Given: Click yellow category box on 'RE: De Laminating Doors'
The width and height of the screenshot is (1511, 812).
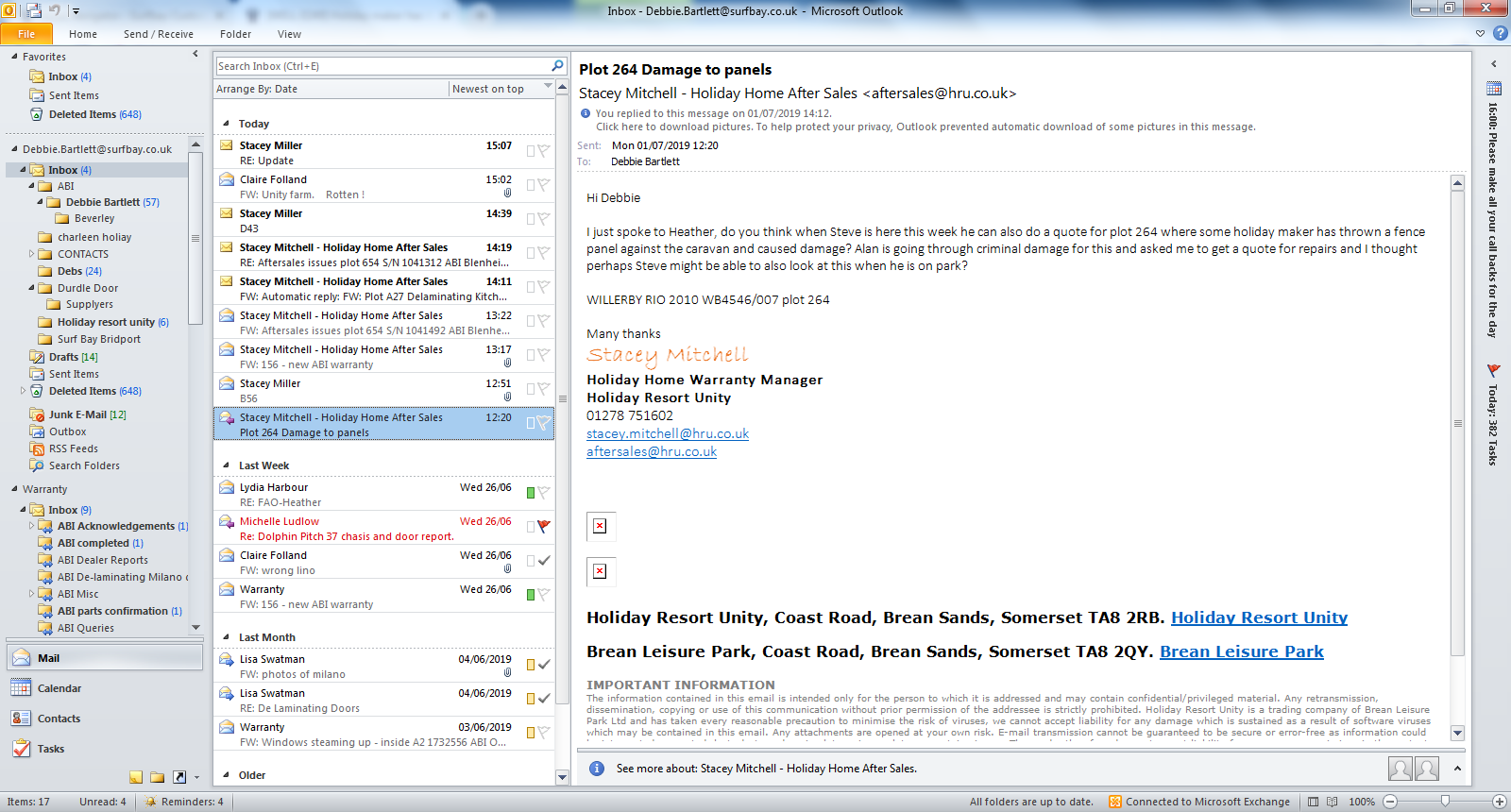Looking at the screenshot, I should pyautogui.click(x=531, y=699).
